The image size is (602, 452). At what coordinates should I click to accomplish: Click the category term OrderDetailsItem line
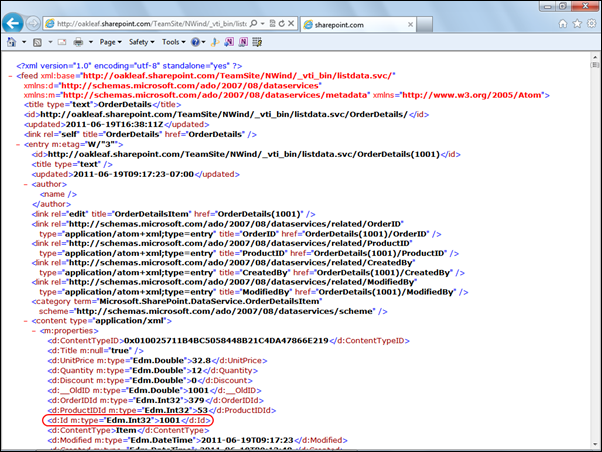(177, 301)
